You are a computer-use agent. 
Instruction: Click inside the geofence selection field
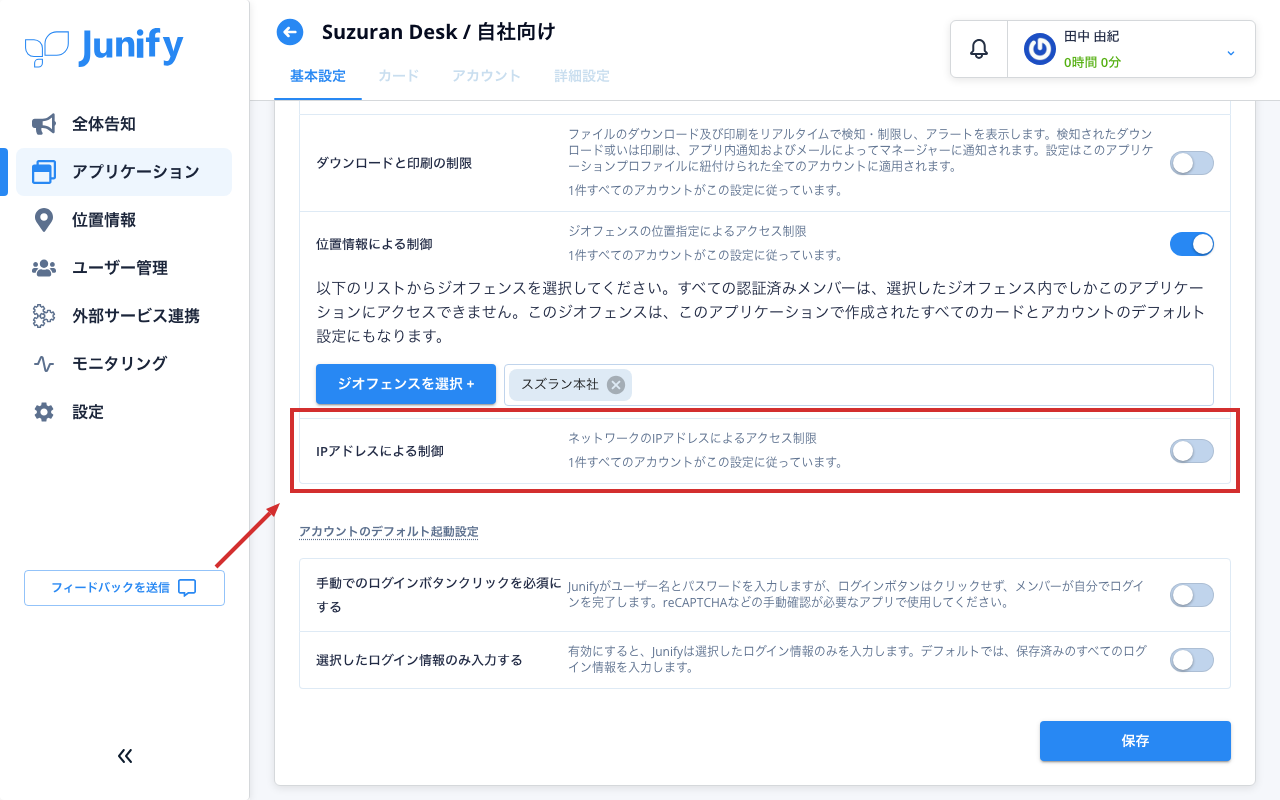[x=859, y=384]
